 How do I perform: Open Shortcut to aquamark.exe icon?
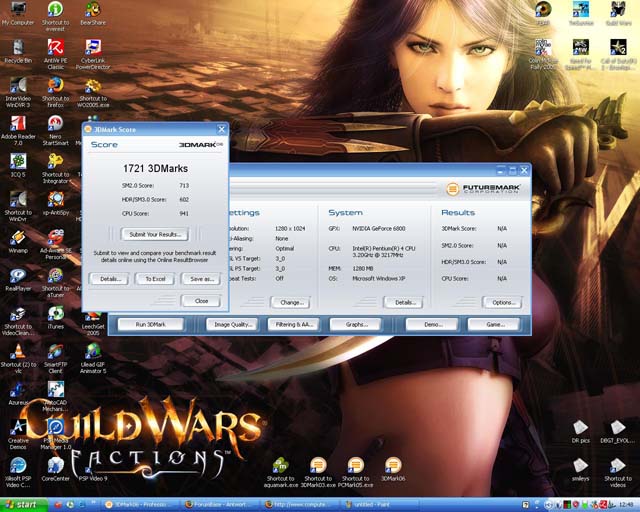(x=280, y=472)
